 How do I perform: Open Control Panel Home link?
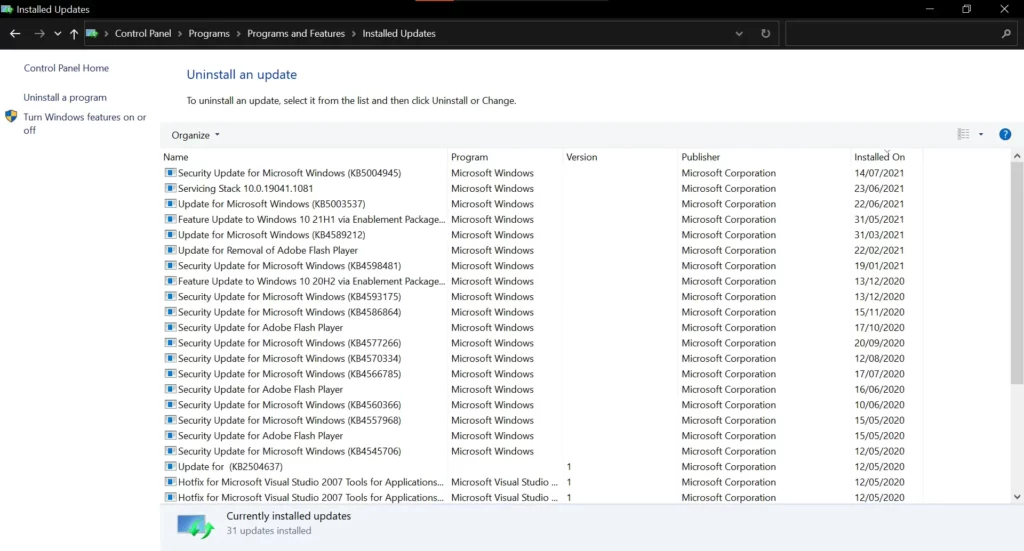(x=66, y=68)
